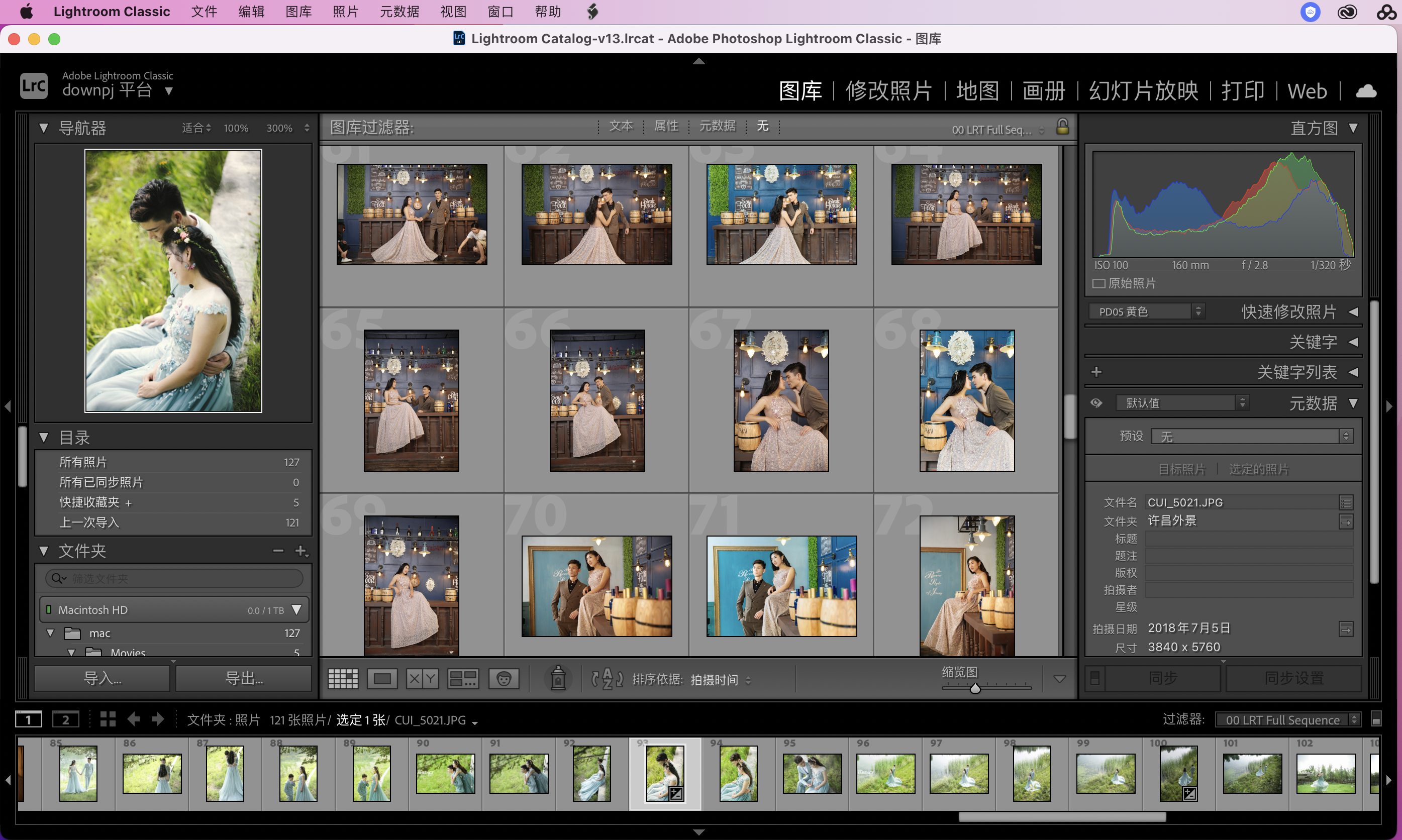The image size is (1402, 840).
Task: Enable the 原始照片 checkbox
Action: pyautogui.click(x=1098, y=283)
